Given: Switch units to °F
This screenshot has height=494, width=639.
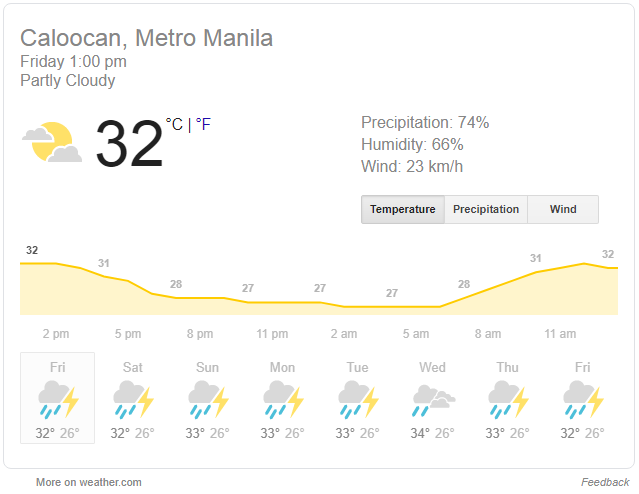Looking at the screenshot, I should click(203, 124).
